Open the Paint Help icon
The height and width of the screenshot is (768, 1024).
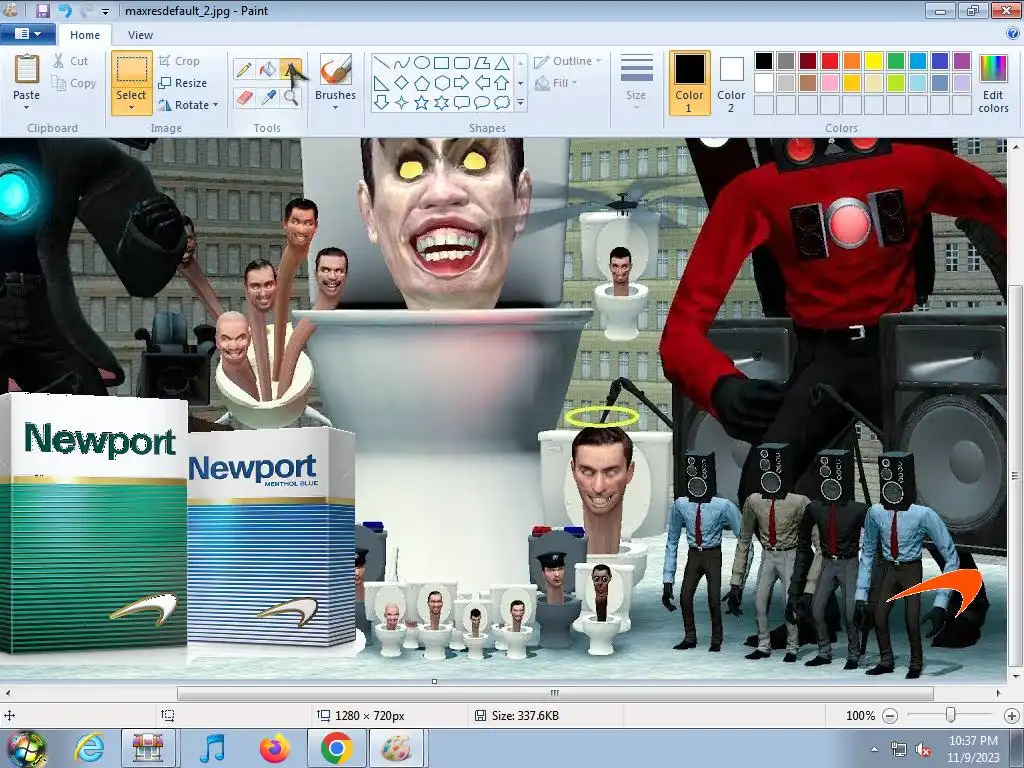click(1014, 33)
